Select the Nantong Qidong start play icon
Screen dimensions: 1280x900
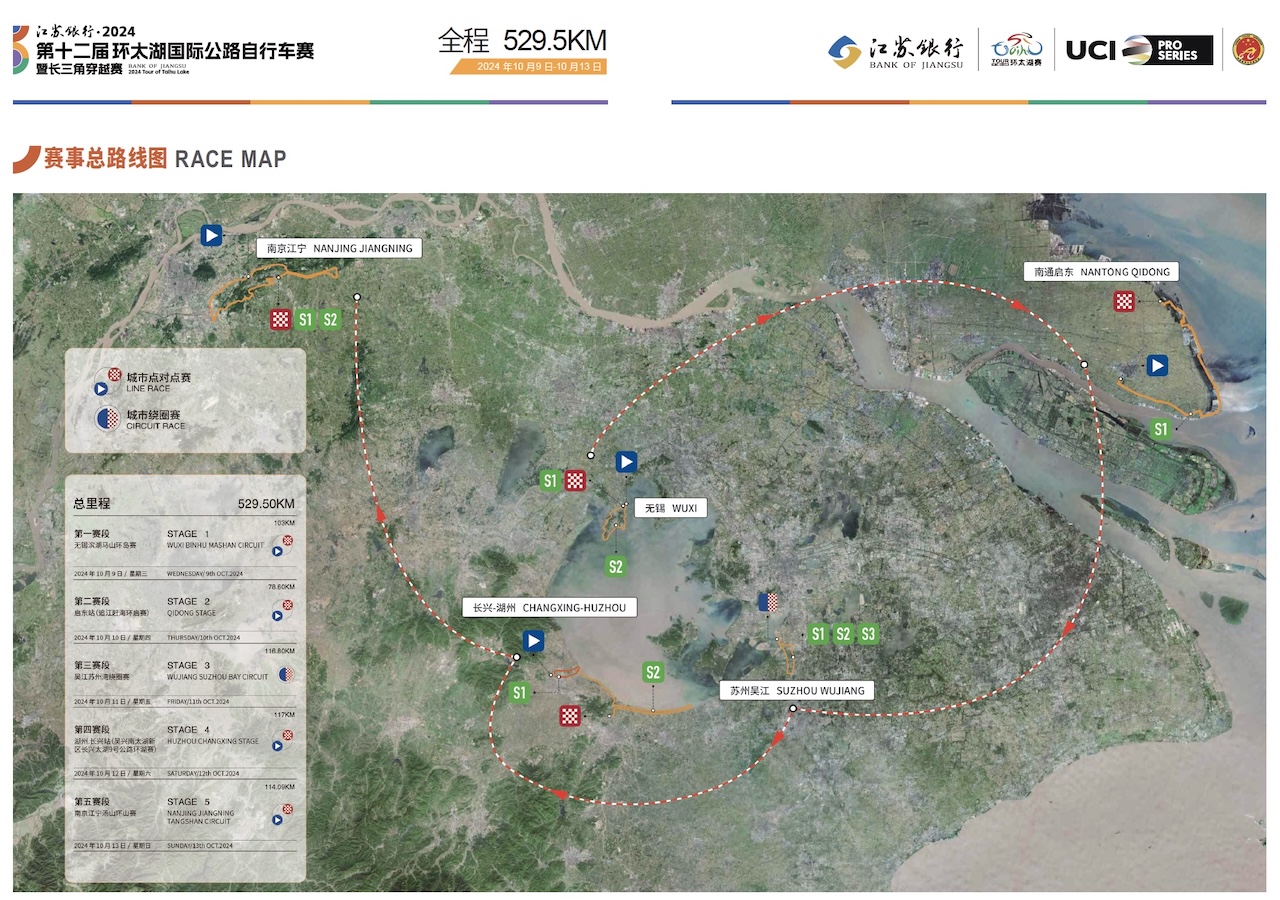click(x=1157, y=365)
